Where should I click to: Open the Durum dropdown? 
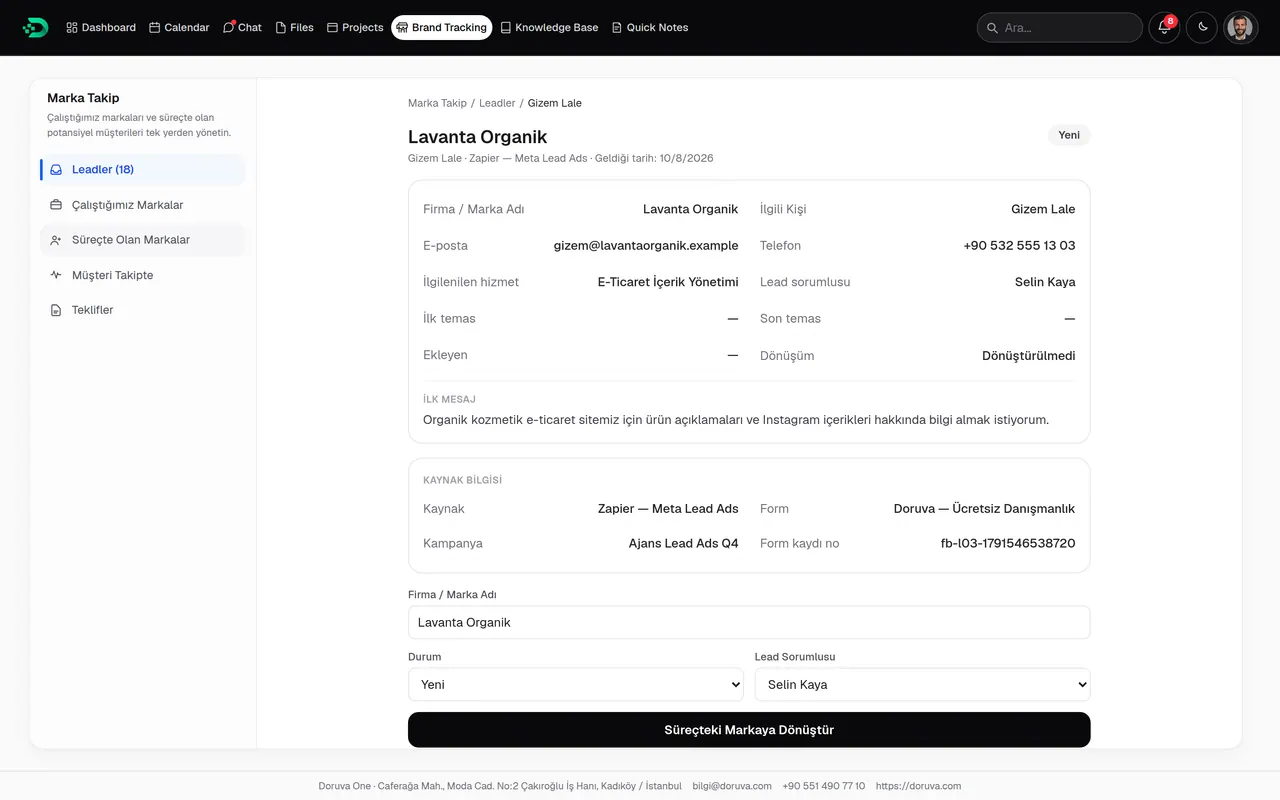pos(576,685)
